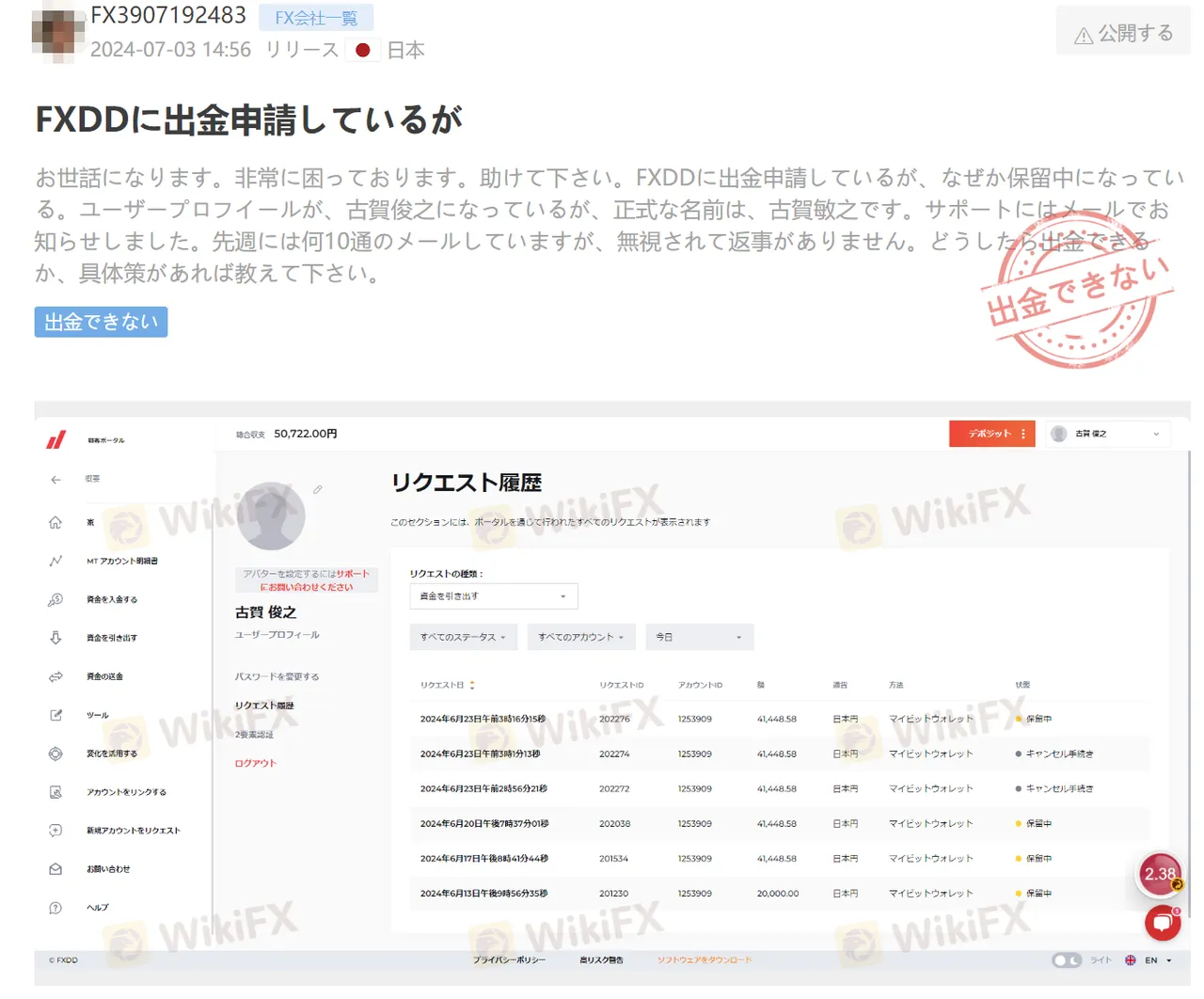Click the ヘルプ question mark icon
The width and height of the screenshot is (1204, 999).
55,908
